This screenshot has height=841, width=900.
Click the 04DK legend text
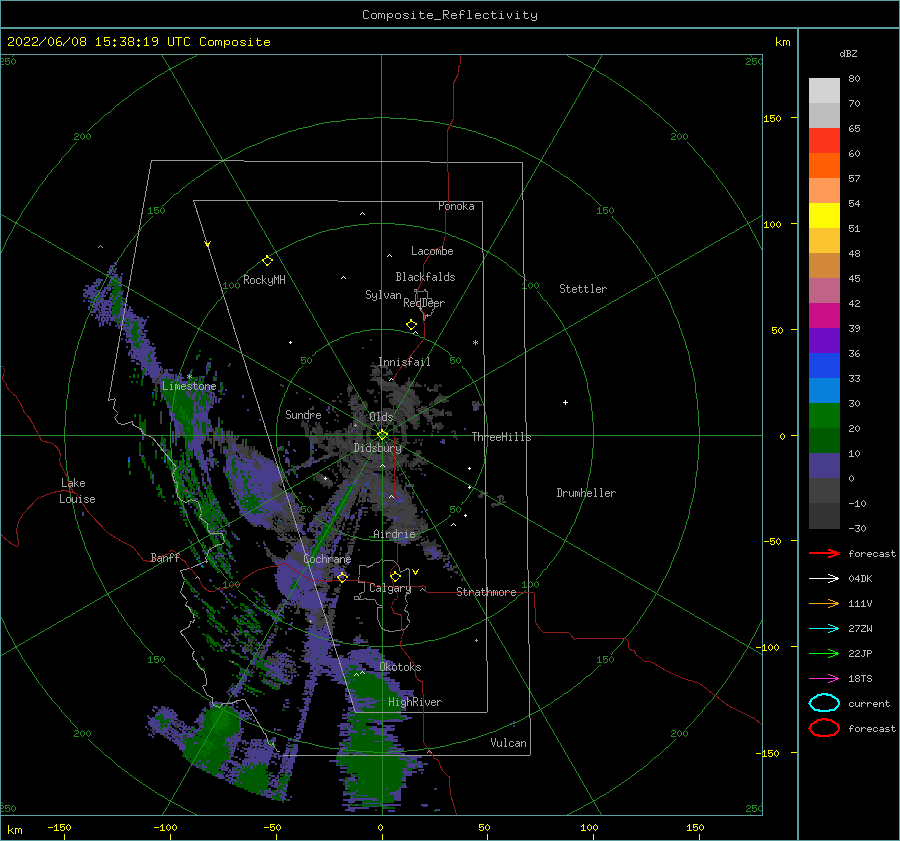[860, 578]
